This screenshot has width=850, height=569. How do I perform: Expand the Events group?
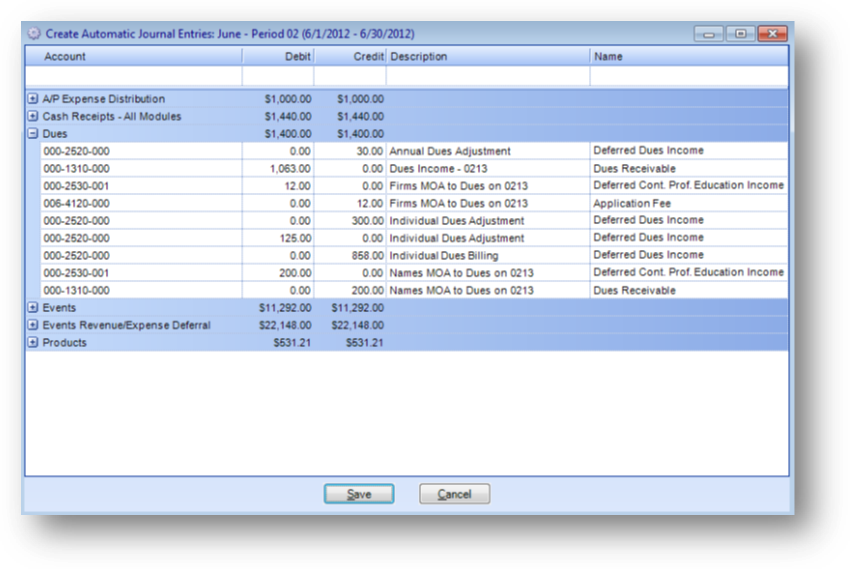pyautogui.click(x=33, y=307)
